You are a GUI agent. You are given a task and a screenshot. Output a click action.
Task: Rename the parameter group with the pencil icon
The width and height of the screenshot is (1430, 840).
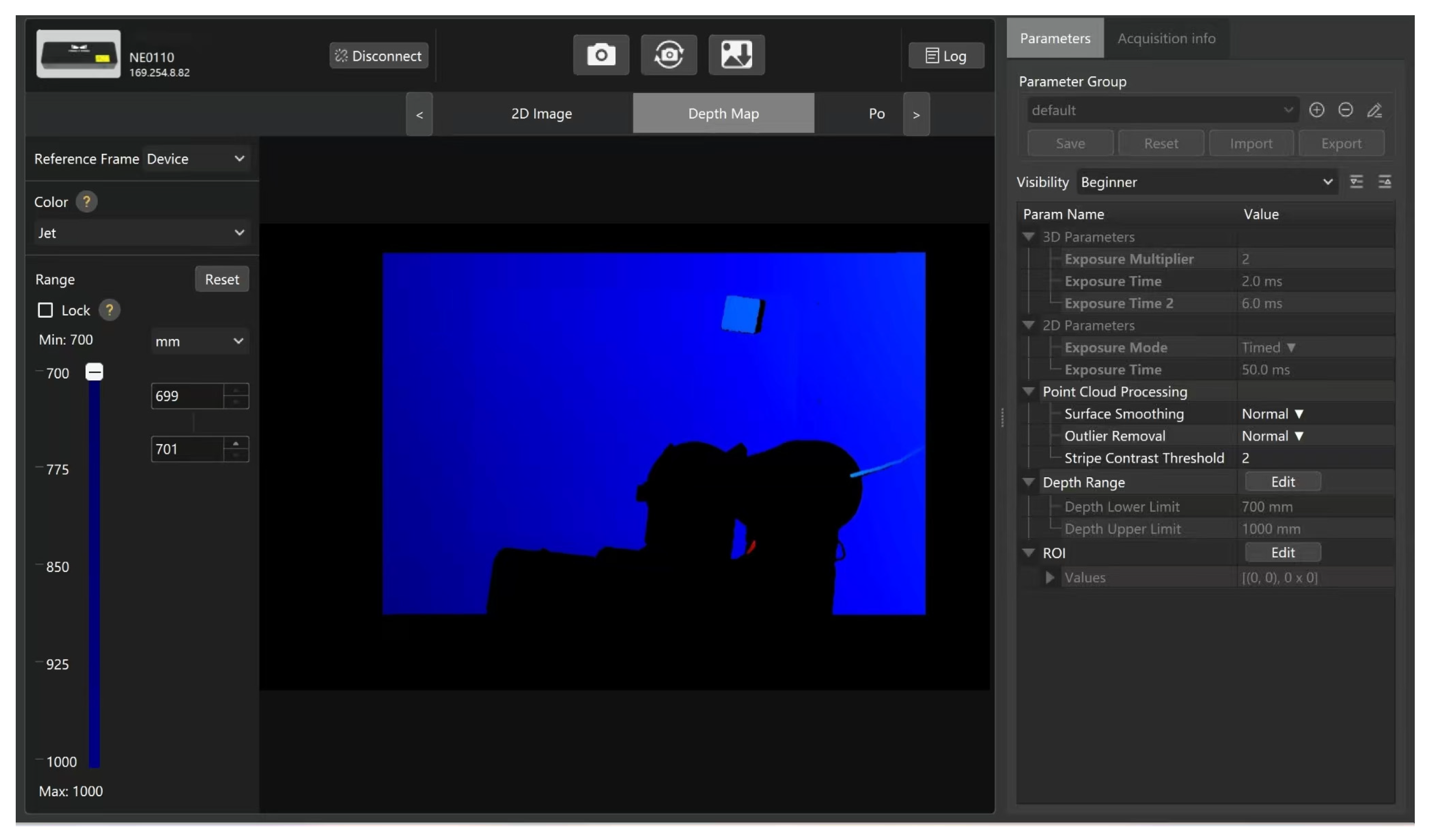coord(1374,110)
